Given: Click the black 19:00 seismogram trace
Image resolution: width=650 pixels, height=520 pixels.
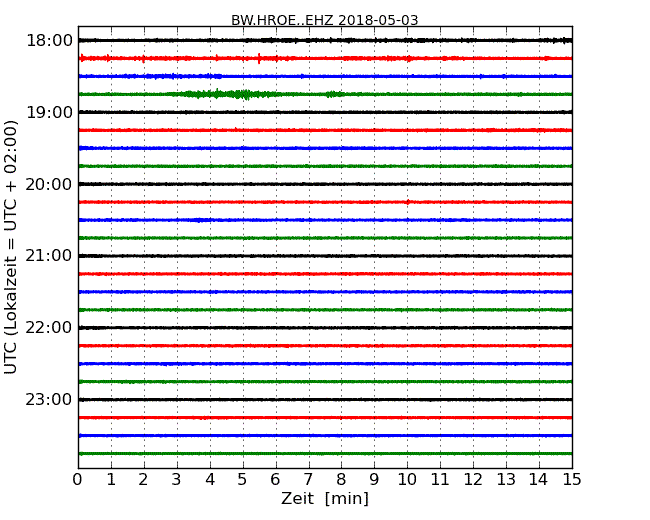Looking at the screenshot, I should 325,112.
